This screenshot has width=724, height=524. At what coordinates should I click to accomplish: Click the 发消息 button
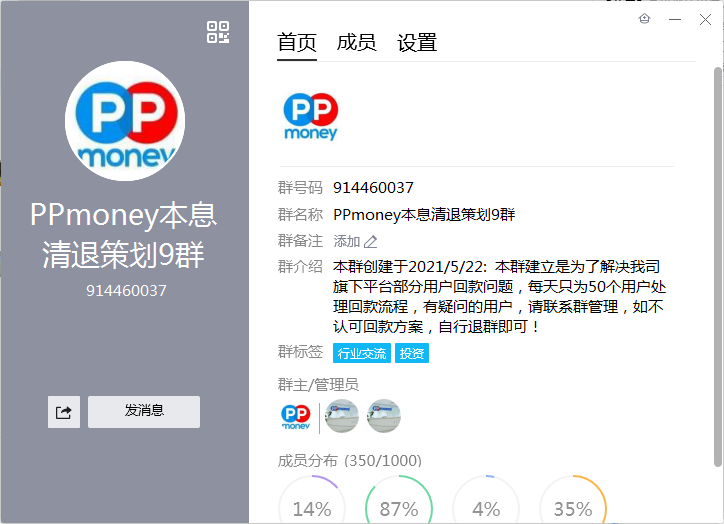(x=144, y=412)
